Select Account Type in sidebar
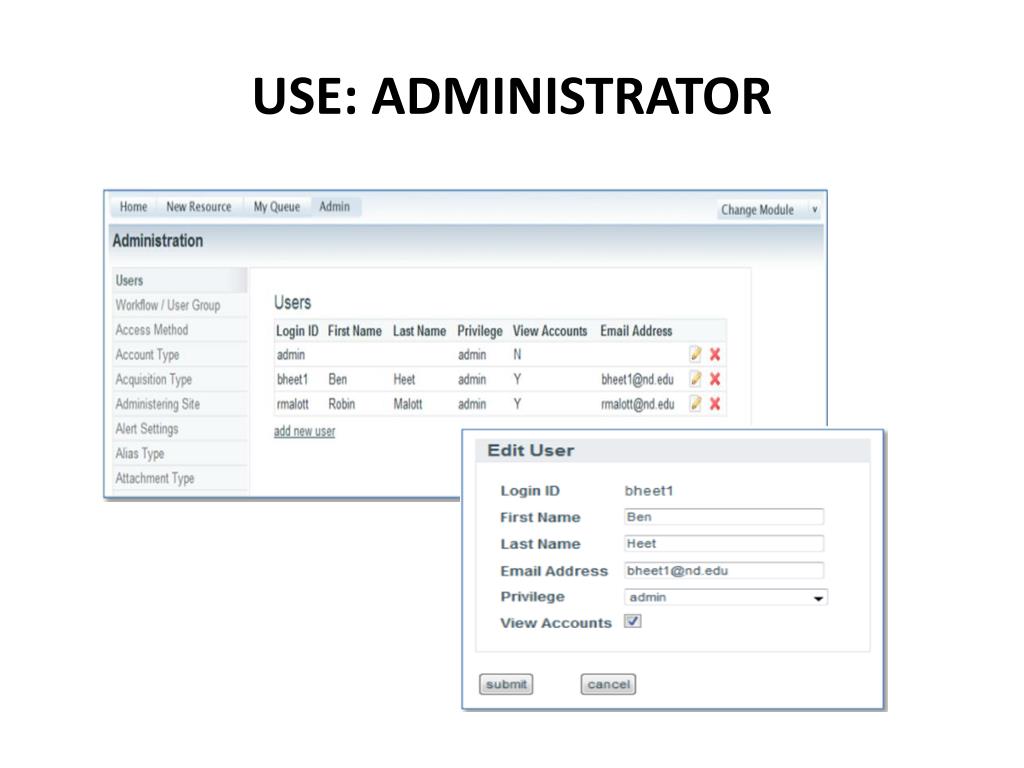1024x768 pixels. point(180,355)
